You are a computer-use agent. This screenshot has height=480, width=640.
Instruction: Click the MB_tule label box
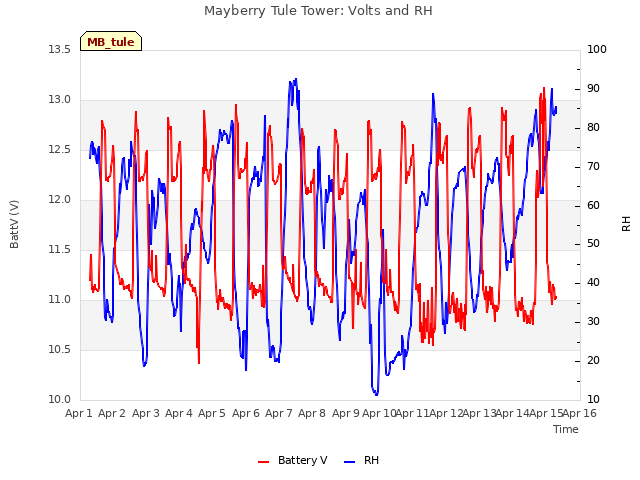[x=111, y=41]
